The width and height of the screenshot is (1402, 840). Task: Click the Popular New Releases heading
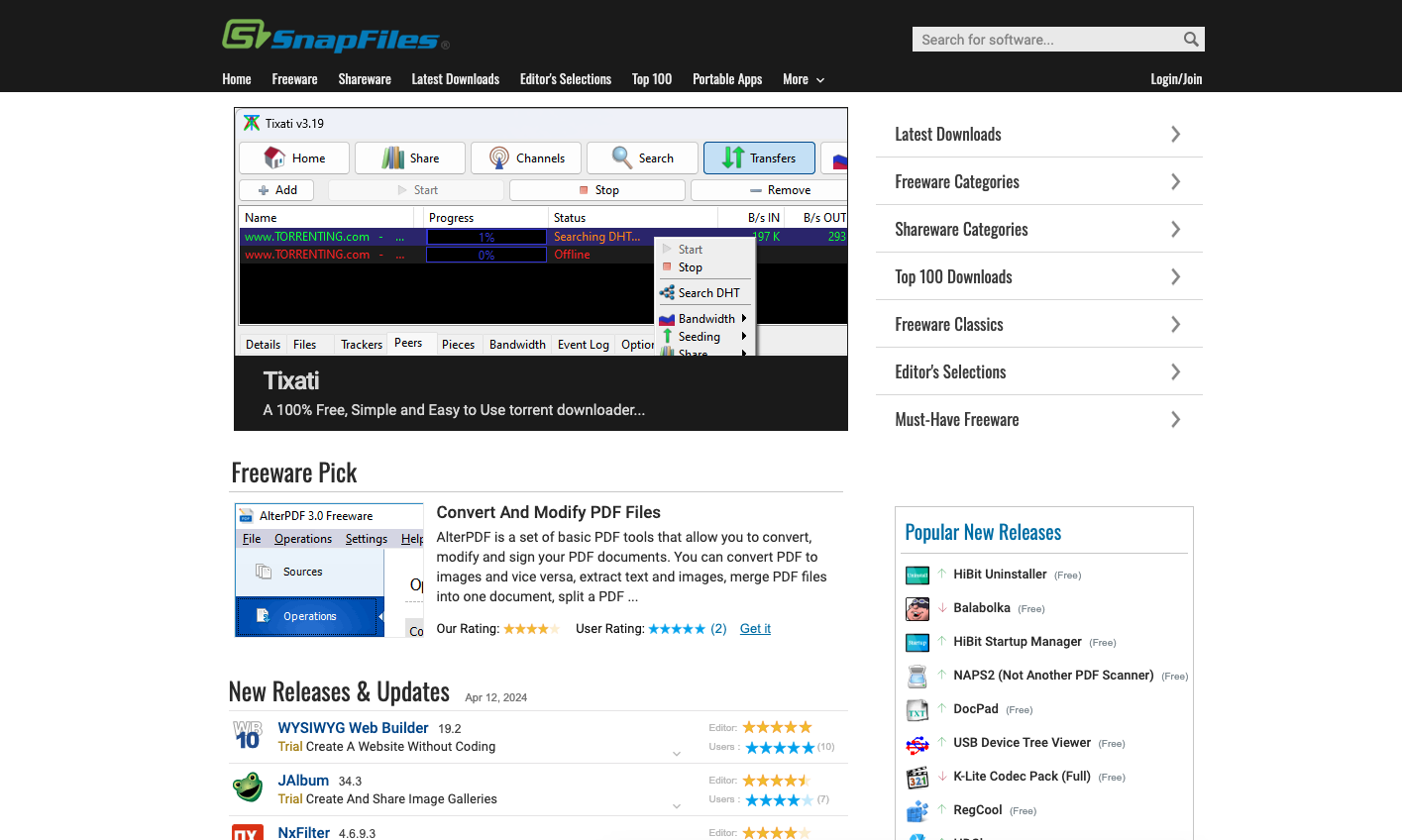(983, 533)
